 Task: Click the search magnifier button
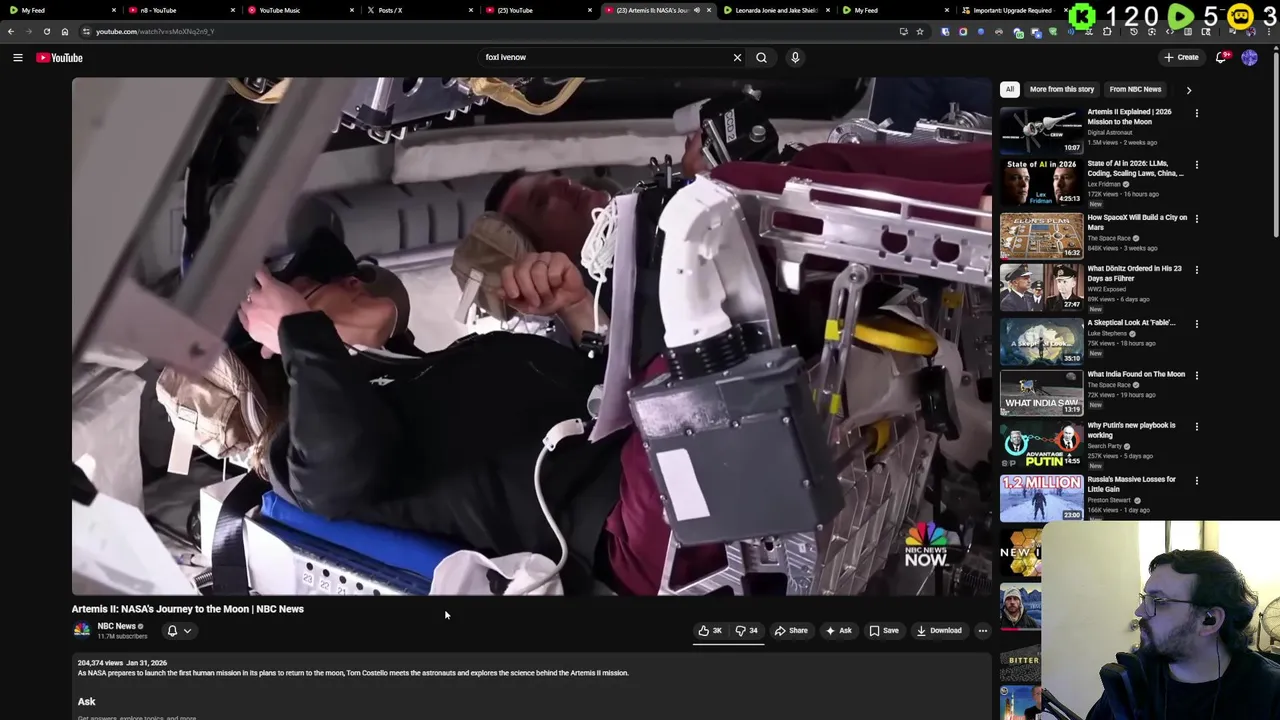click(x=761, y=58)
